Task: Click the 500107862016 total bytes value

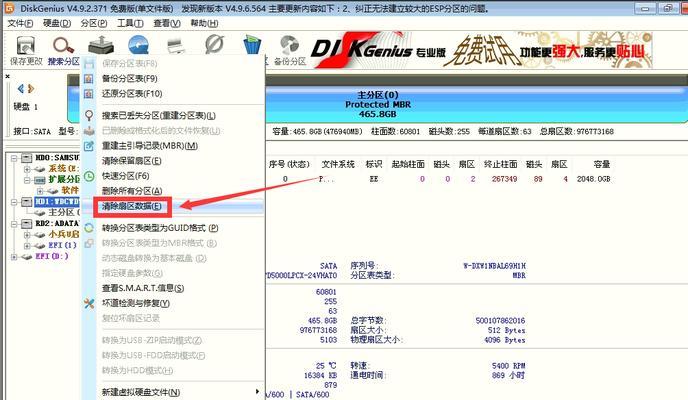Action: [x=500, y=321]
